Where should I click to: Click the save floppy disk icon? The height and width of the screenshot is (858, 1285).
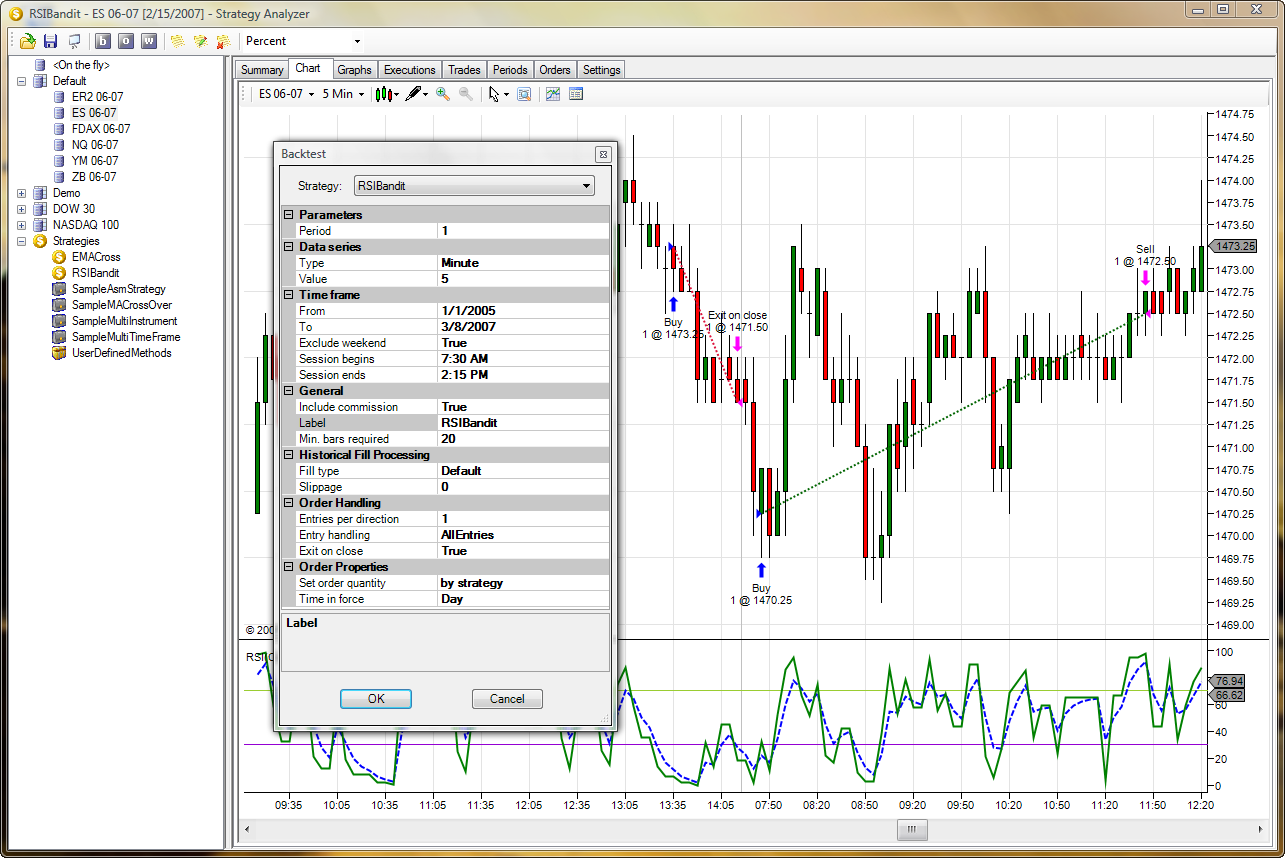coord(50,41)
